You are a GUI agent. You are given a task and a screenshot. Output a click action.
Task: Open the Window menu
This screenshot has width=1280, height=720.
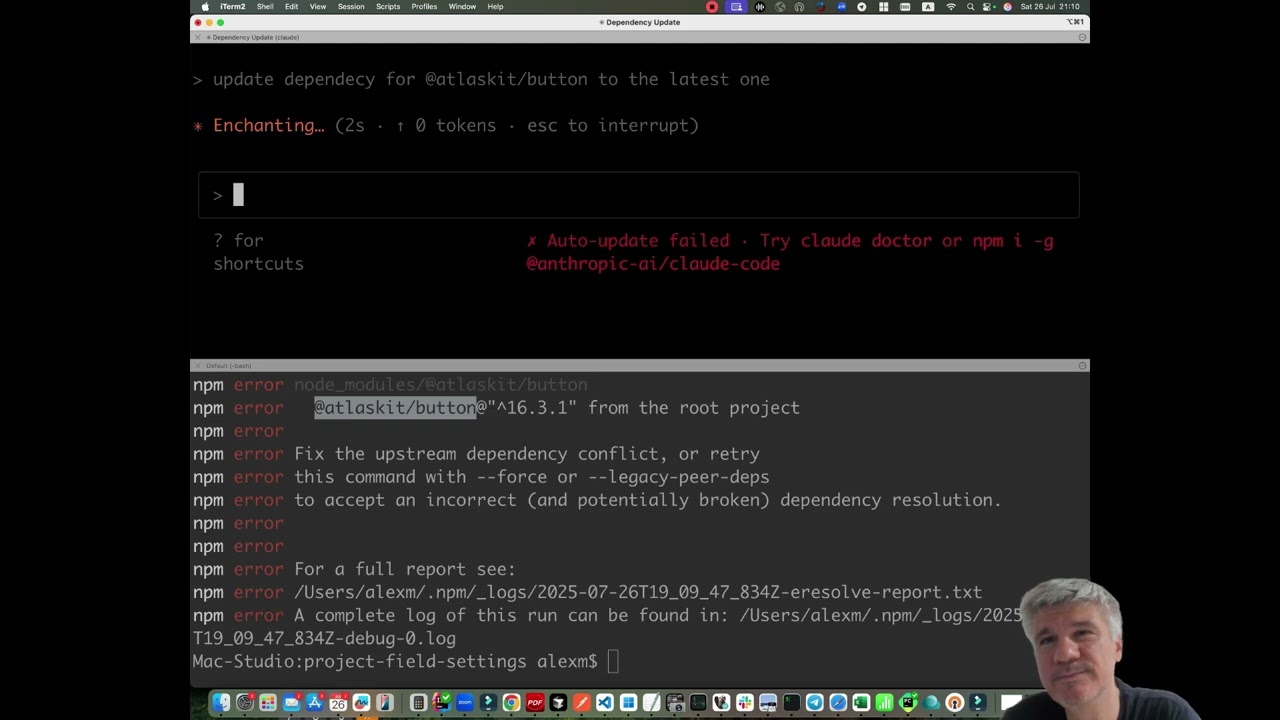462,7
